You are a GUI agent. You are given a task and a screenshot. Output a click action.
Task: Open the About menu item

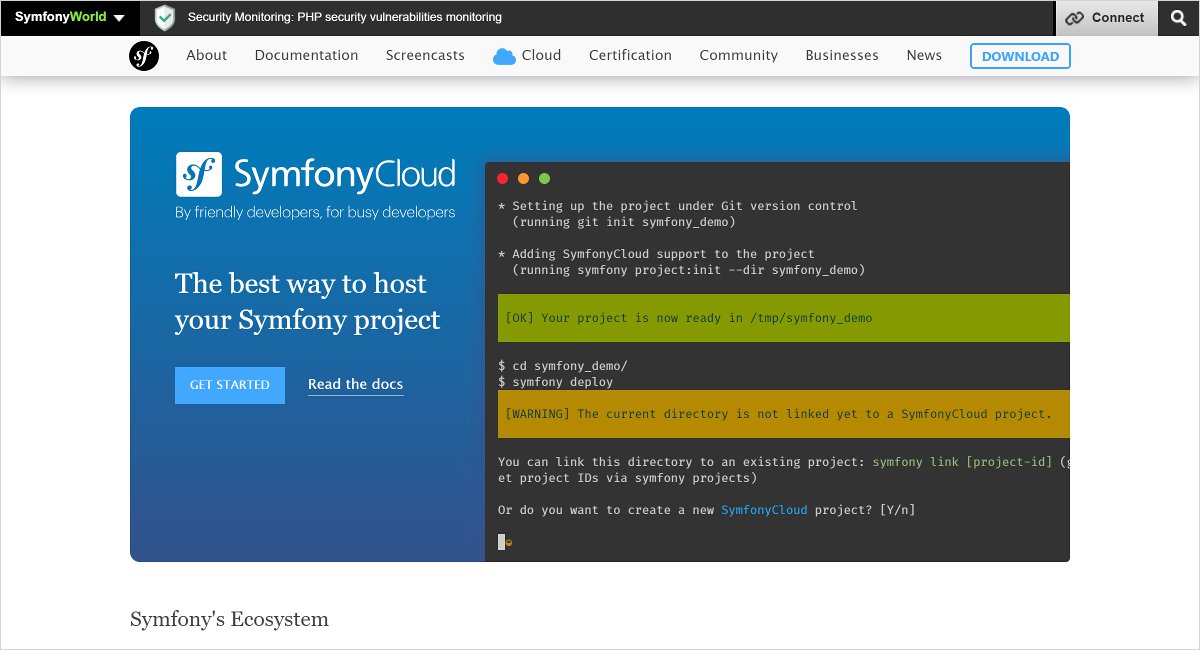(x=206, y=56)
